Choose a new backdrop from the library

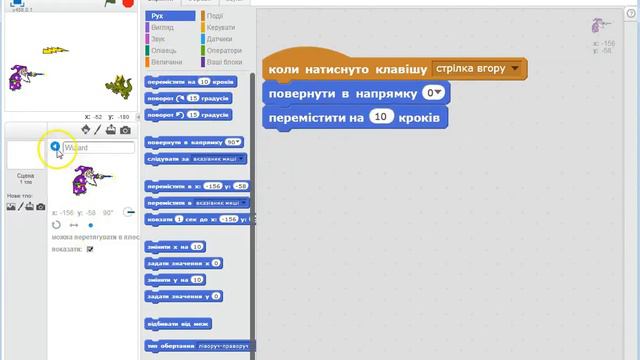coord(11,207)
